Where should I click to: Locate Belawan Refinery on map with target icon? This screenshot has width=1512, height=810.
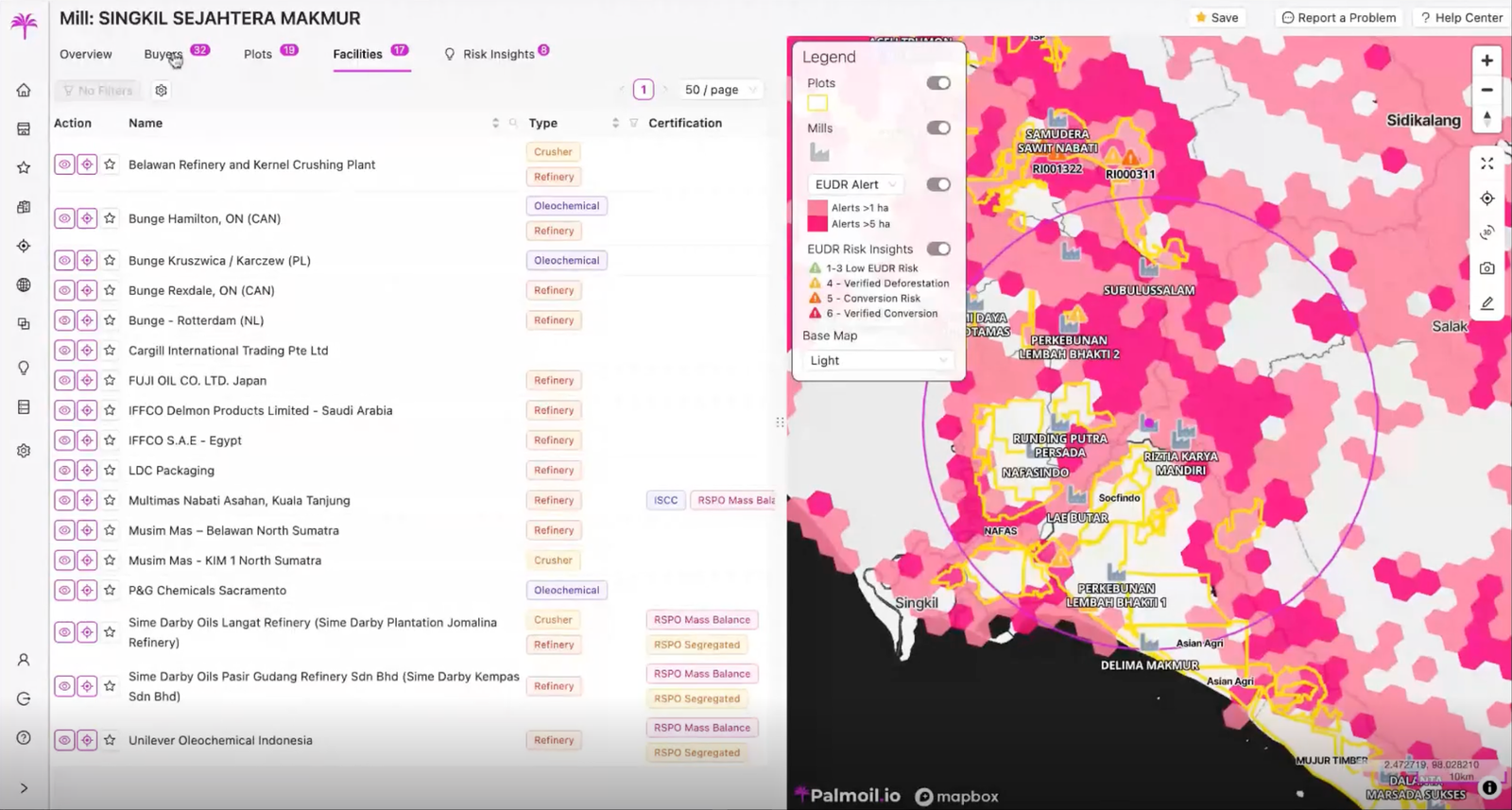(87, 164)
